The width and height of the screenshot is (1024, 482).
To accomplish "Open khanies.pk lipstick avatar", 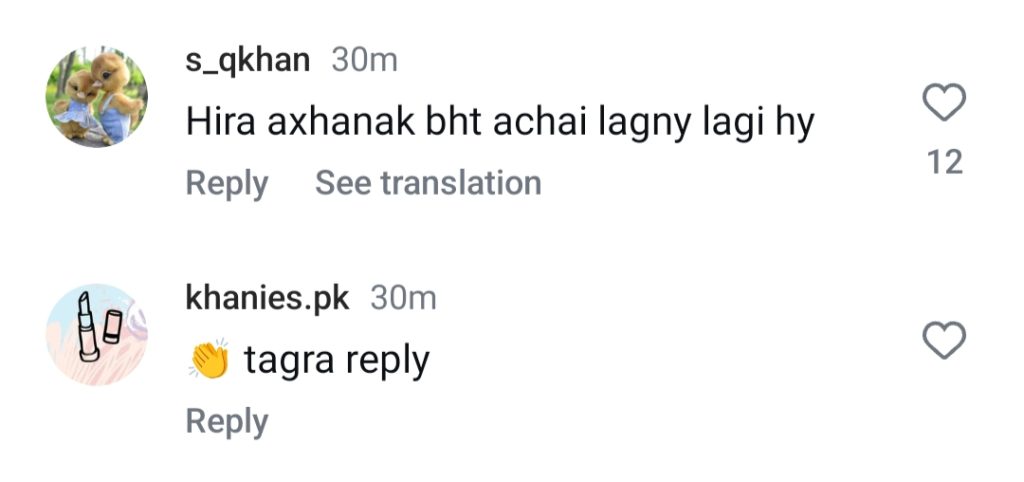I will coord(97,334).
